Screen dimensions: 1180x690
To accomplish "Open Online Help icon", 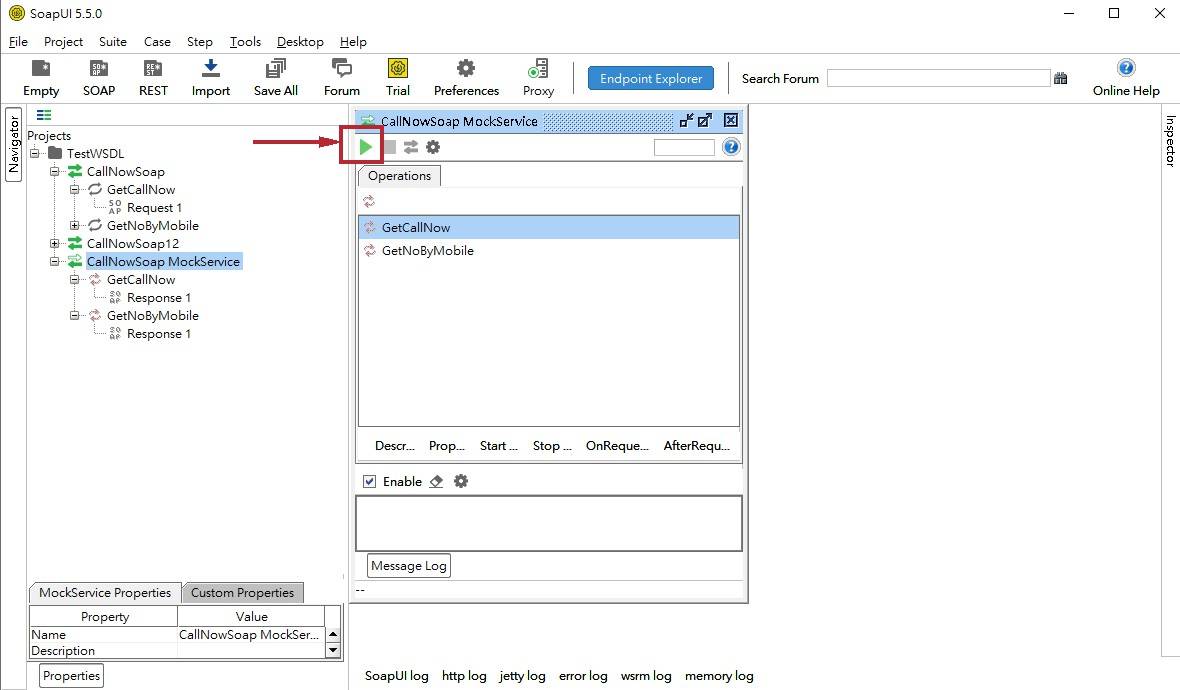I will click(x=1126, y=78).
